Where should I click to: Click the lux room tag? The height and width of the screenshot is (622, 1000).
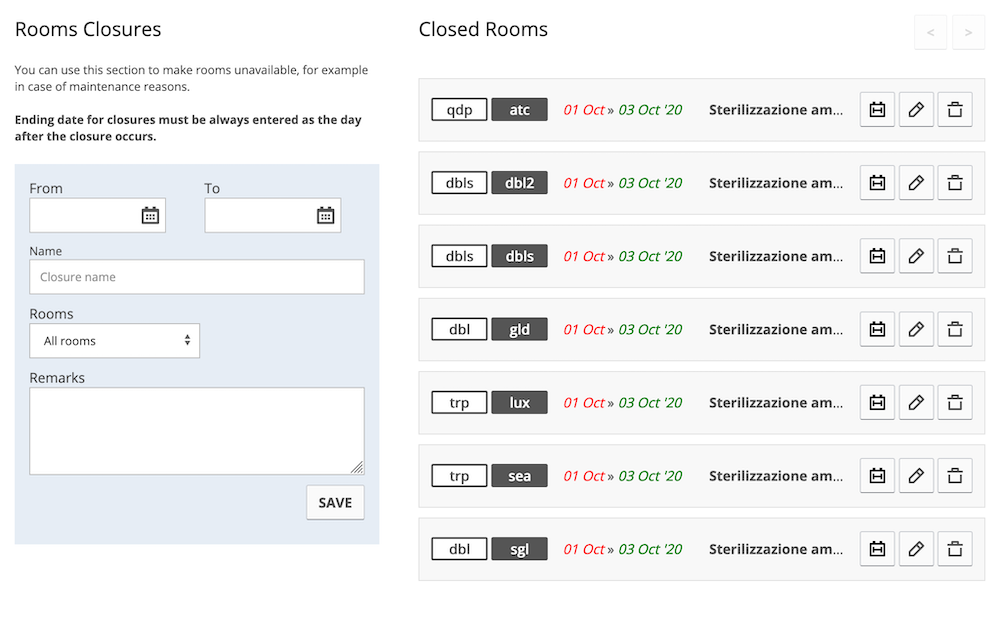[519, 402]
